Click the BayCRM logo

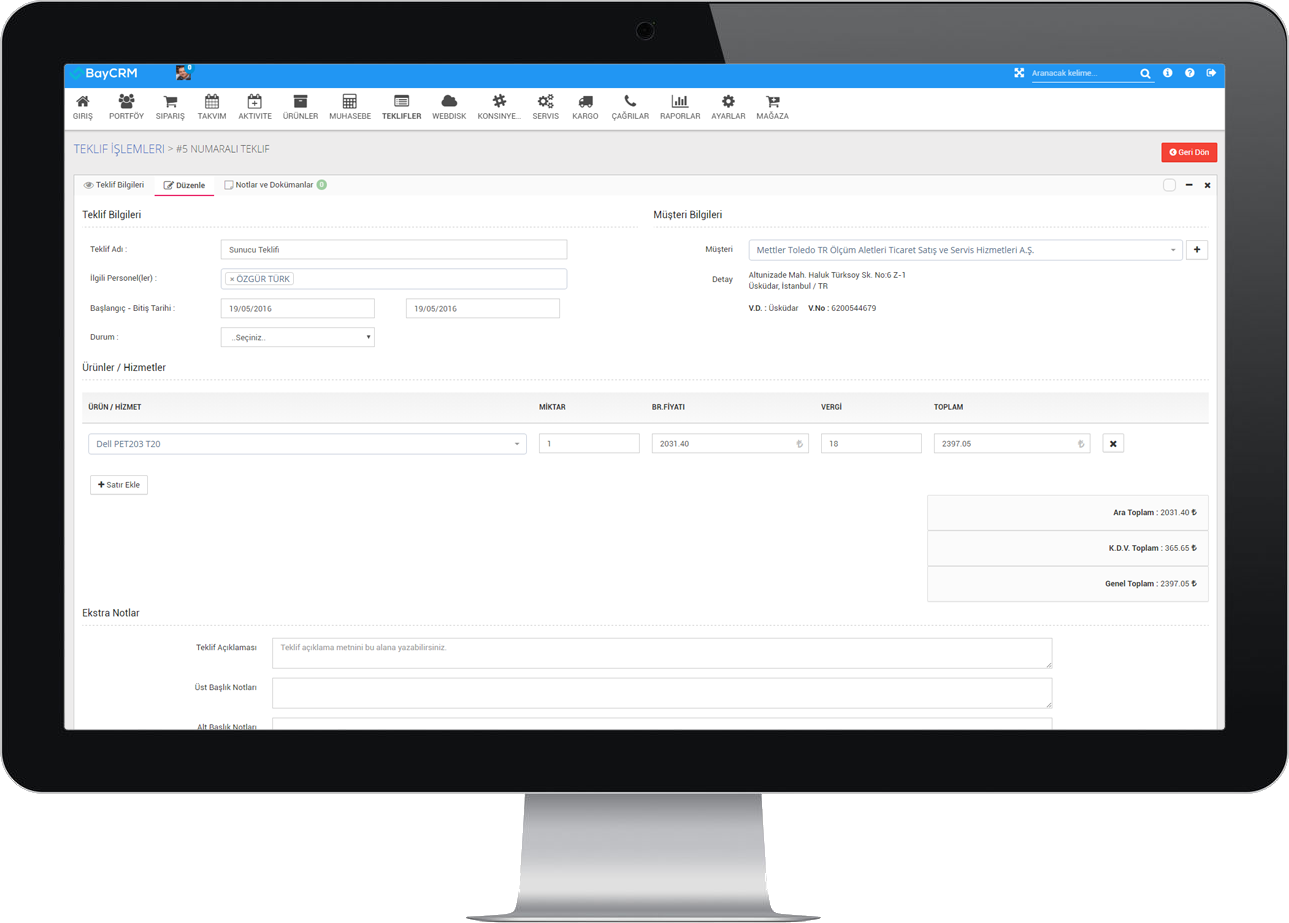tap(105, 73)
